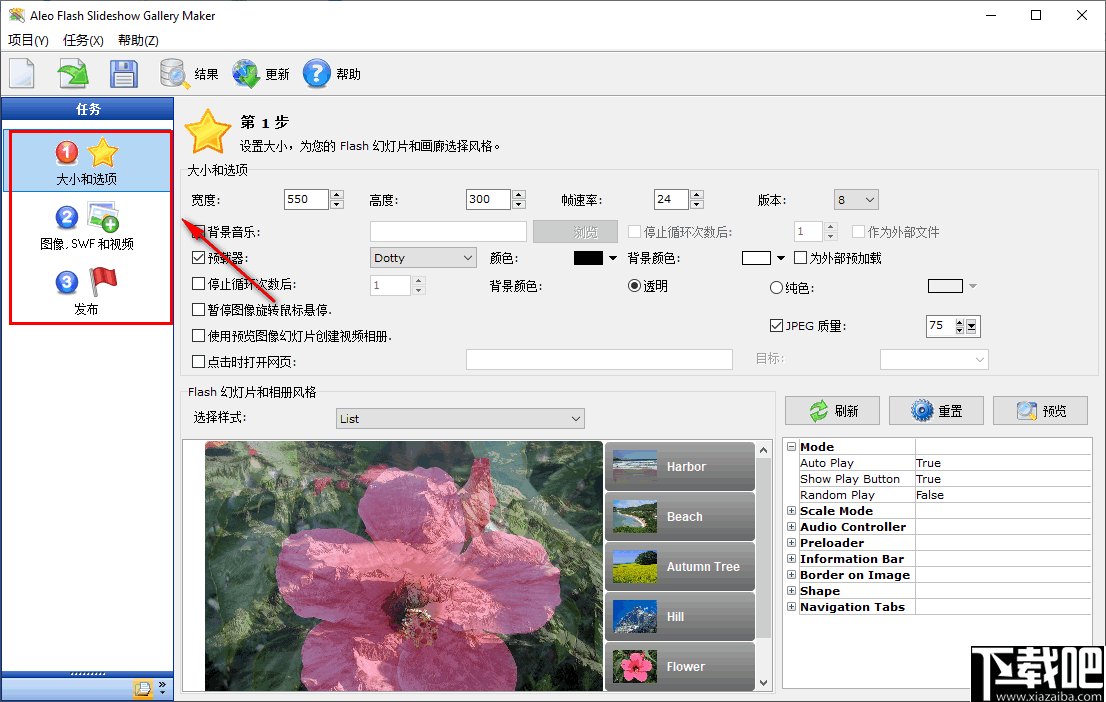Open help via the 帮助 question mark icon
The image size is (1106, 702).
click(x=315, y=72)
